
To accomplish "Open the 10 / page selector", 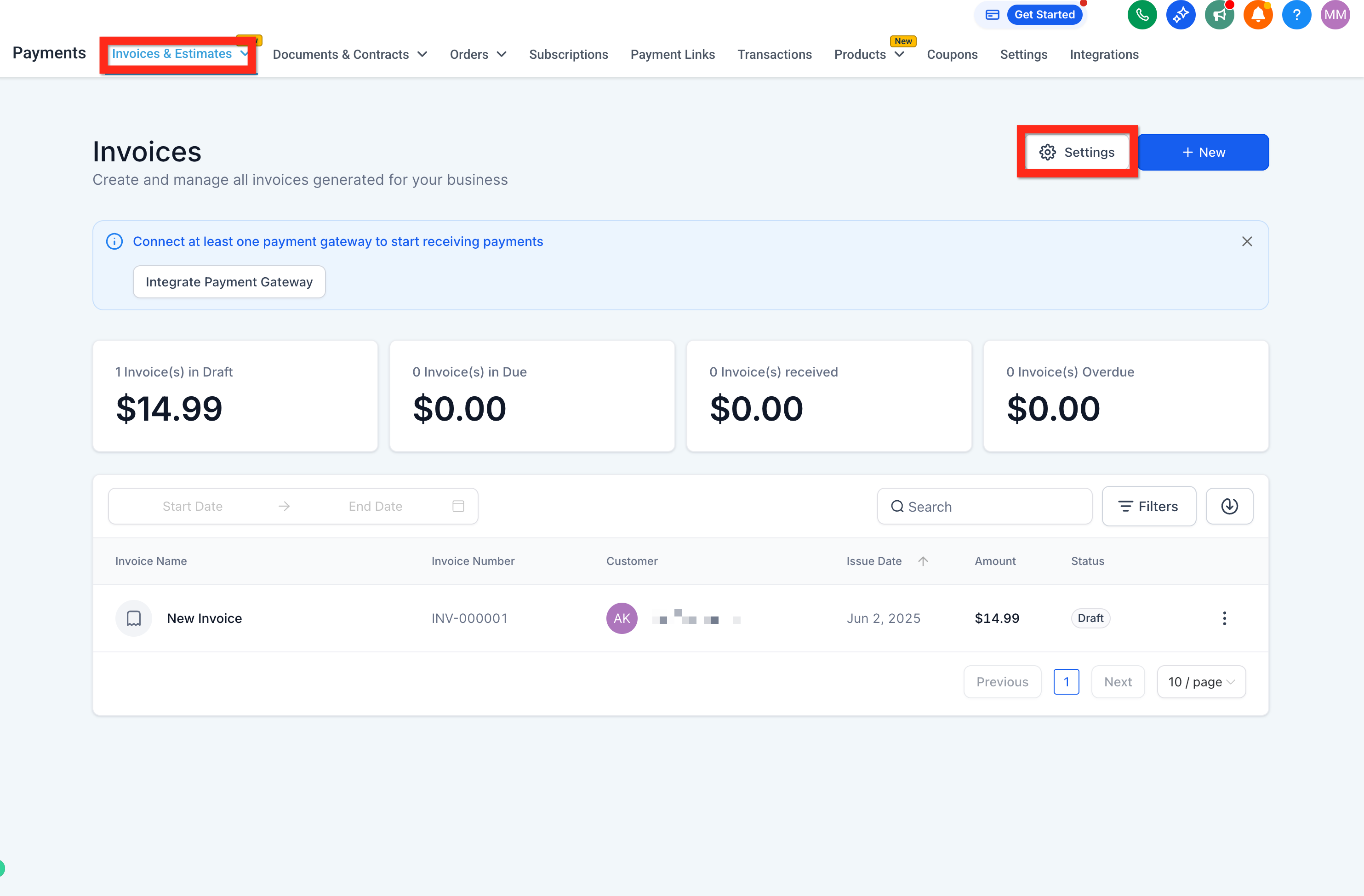I will tap(1201, 682).
